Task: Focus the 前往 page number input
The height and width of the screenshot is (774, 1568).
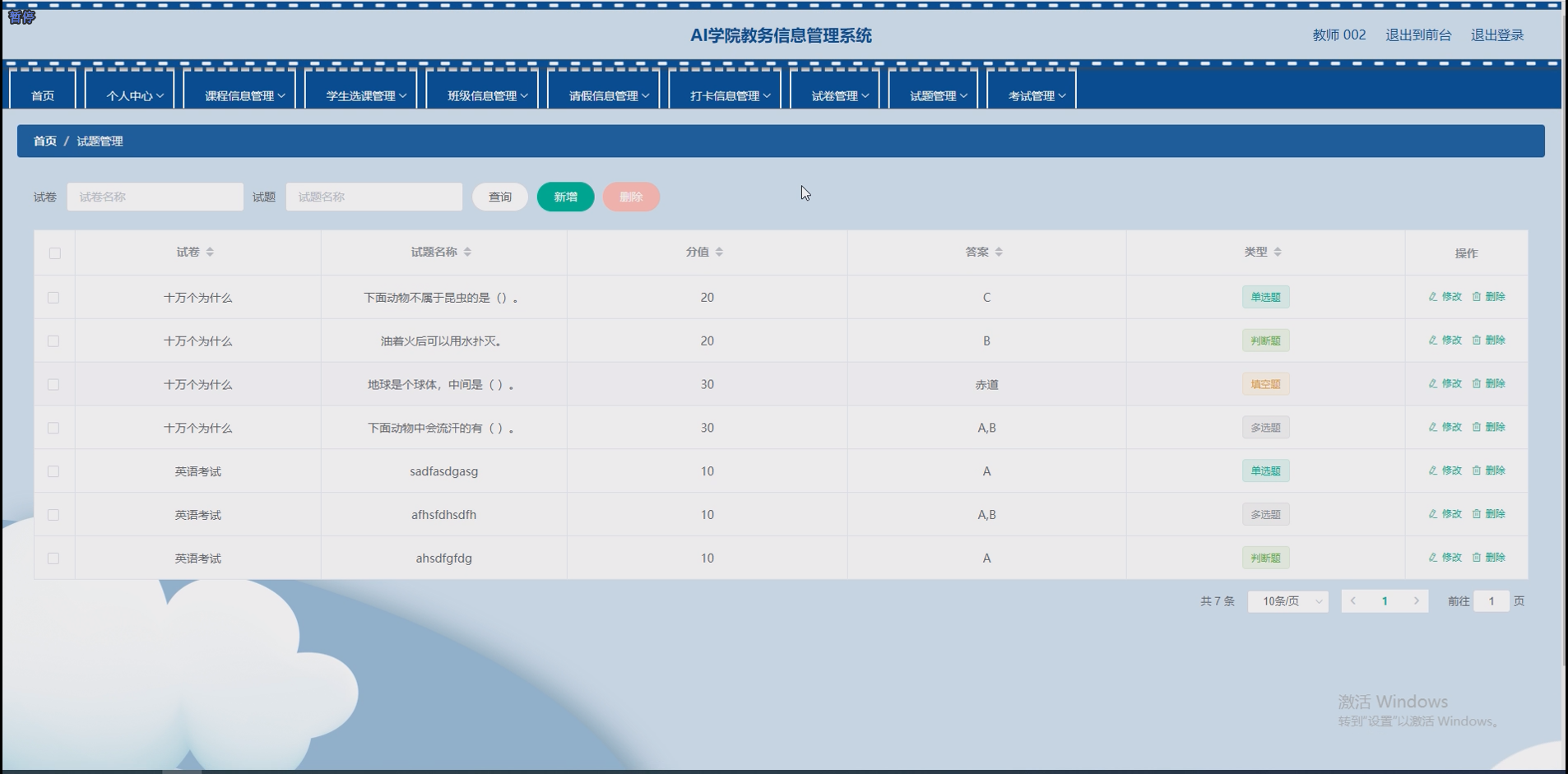Action: 1491,601
